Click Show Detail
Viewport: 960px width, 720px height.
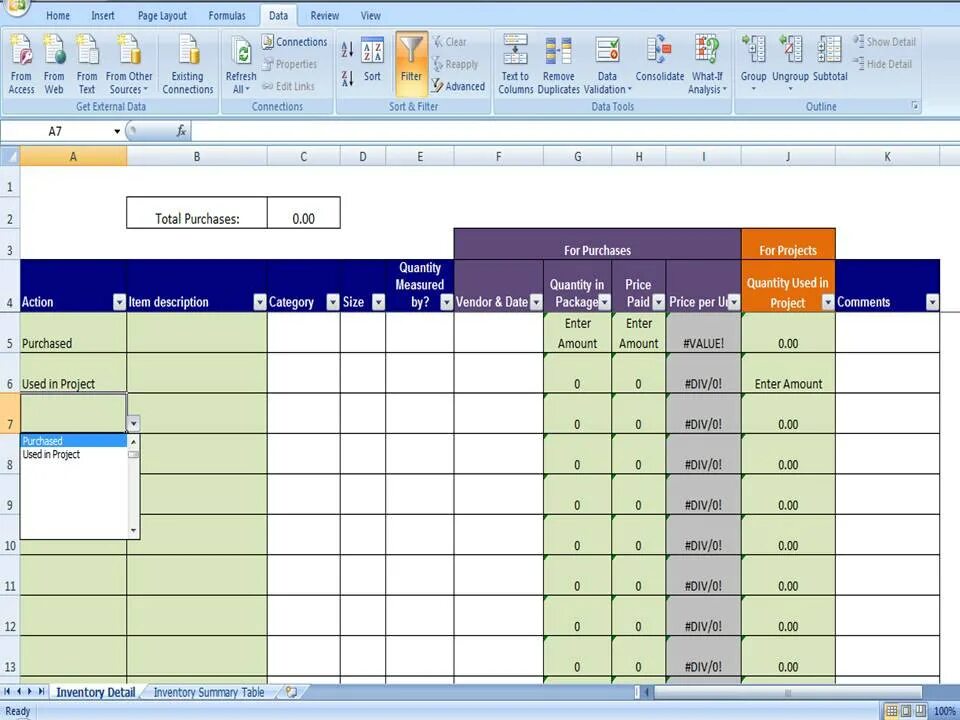pos(885,42)
